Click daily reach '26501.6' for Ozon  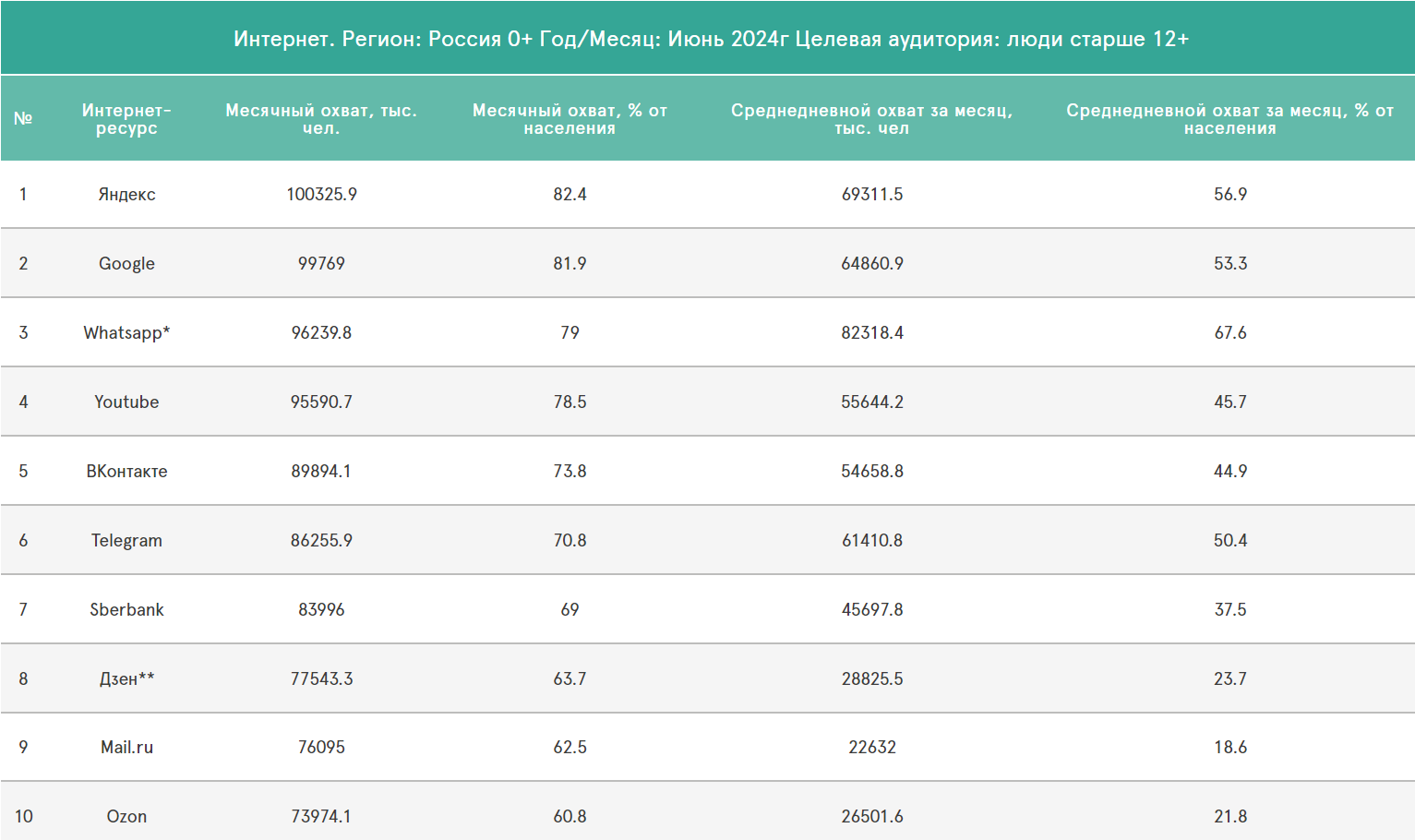(872, 816)
